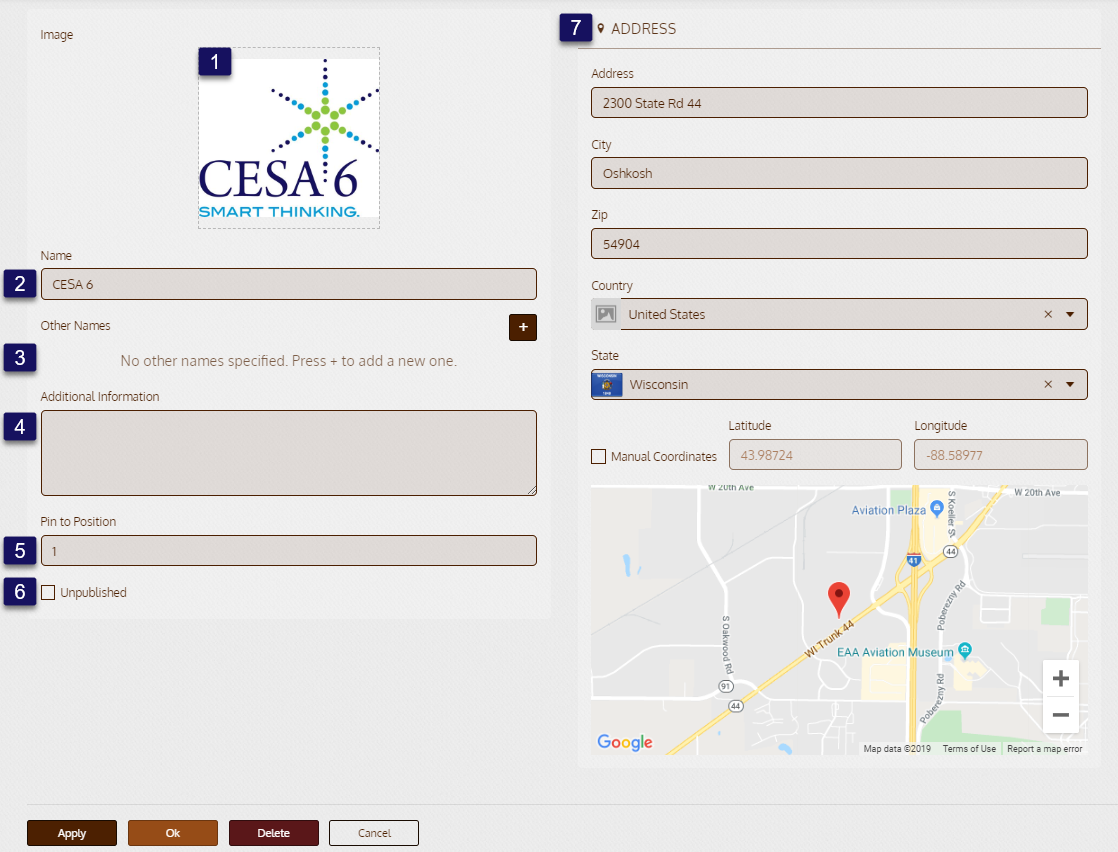Open the State dropdown arrow

point(1070,384)
